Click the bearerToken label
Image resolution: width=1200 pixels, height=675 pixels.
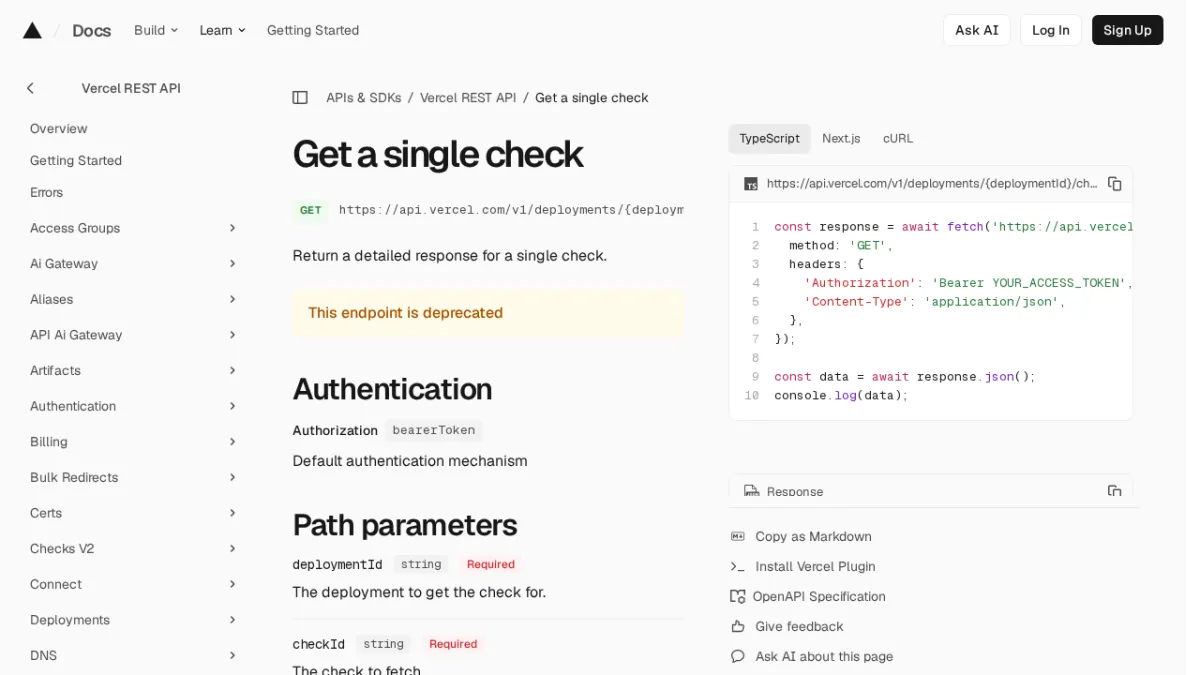point(434,430)
